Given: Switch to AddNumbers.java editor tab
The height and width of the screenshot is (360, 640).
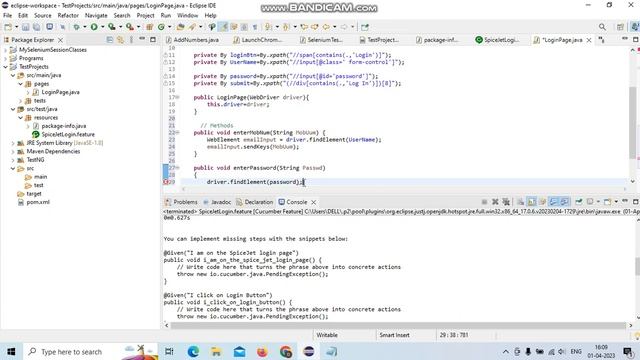Looking at the screenshot, I should click(x=192, y=40).
